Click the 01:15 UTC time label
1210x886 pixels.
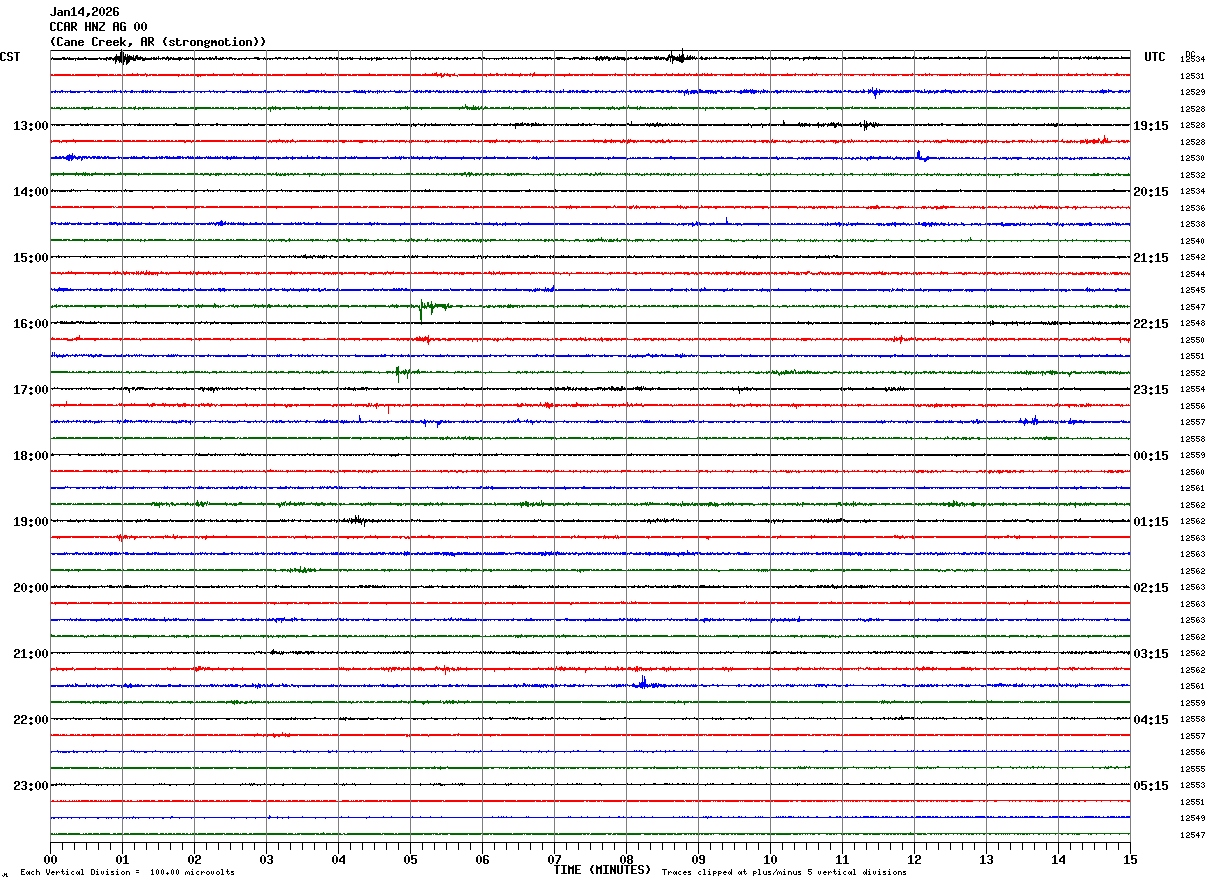pyautogui.click(x=1151, y=522)
